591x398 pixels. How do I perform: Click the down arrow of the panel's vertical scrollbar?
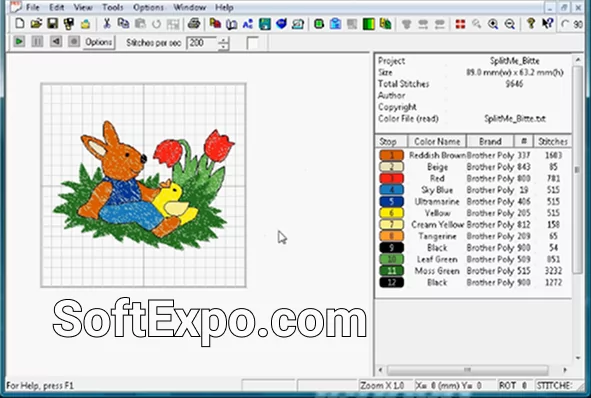578,358
